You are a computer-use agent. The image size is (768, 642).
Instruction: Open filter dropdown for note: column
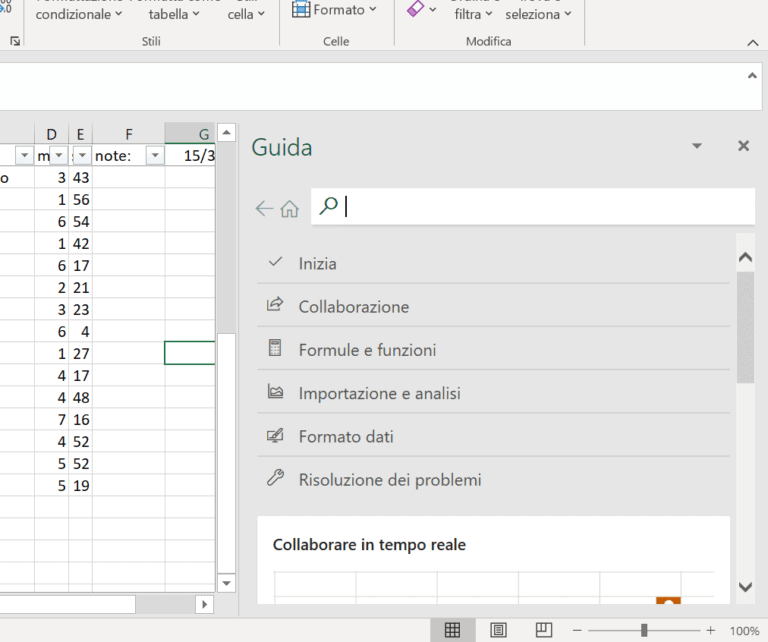point(155,156)
